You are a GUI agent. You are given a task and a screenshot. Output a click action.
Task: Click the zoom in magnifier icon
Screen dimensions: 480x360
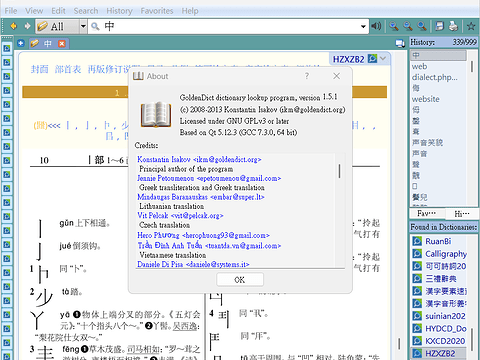click(x=394, y=26)
